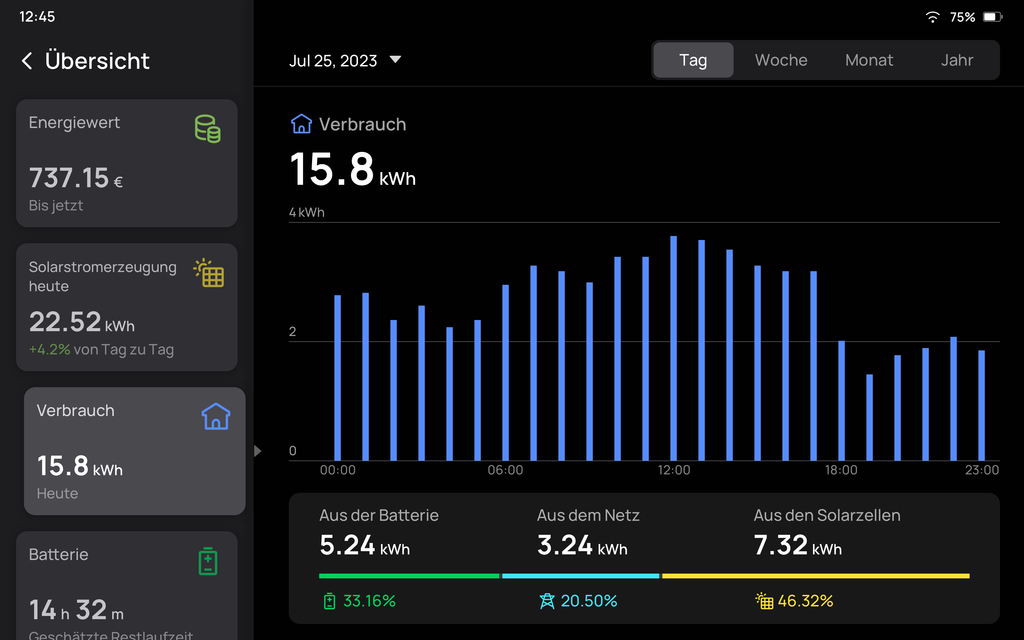Open the Batterie remaining time card

[126, 590]
